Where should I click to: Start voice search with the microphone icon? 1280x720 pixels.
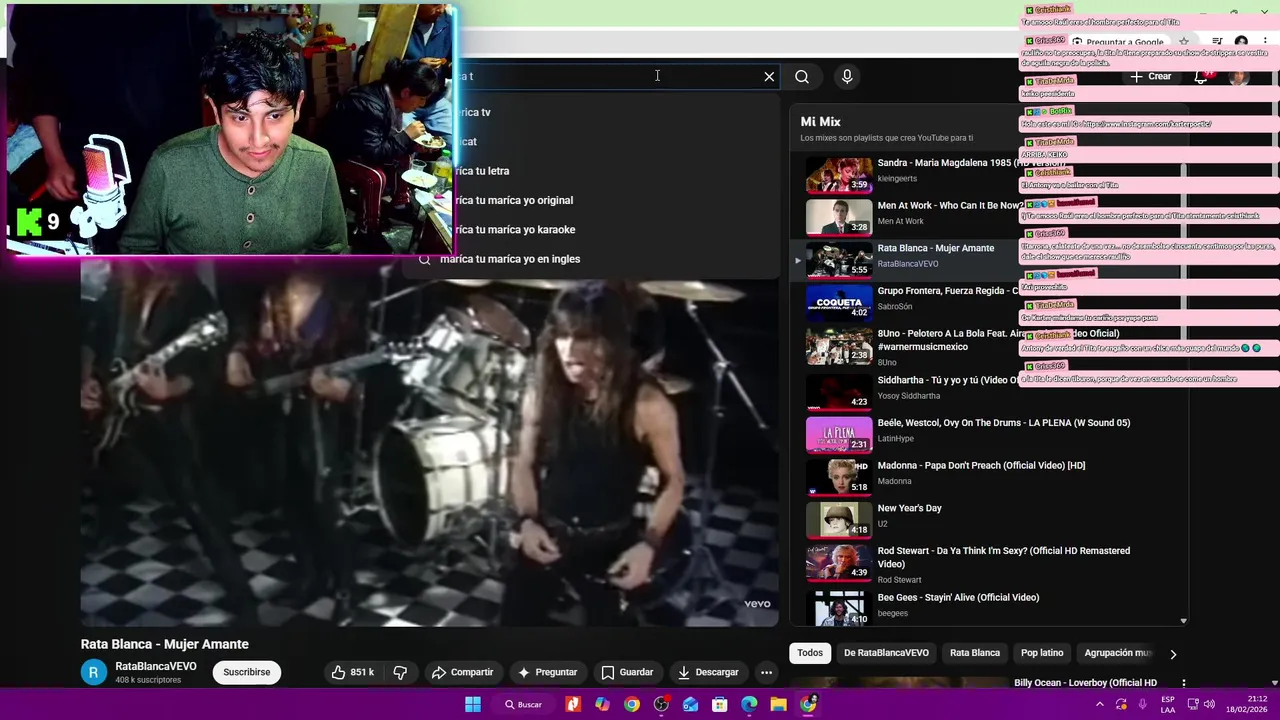coord(847,76)
